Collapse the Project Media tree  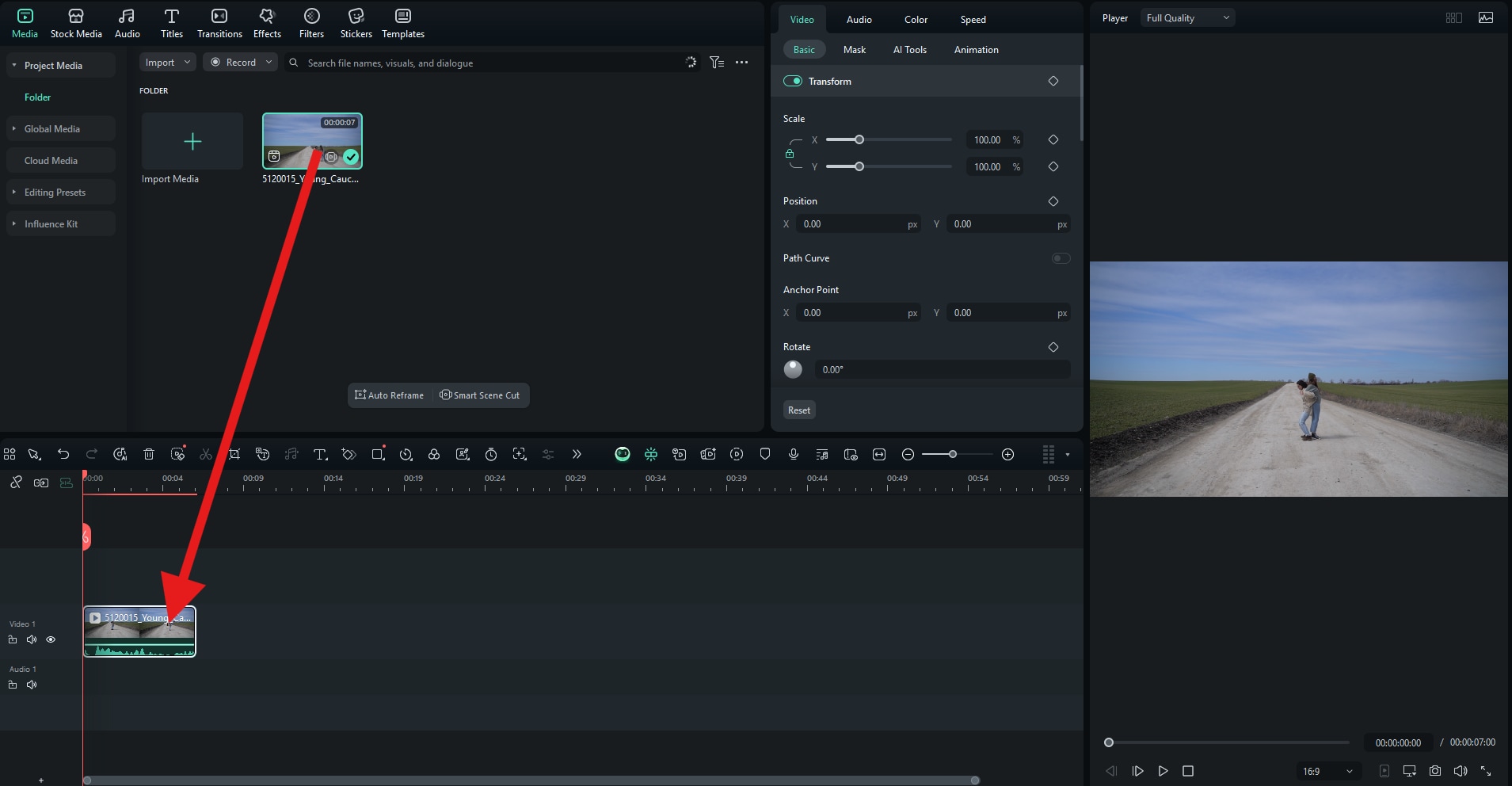pyautogui.click(x=14, y=65)
